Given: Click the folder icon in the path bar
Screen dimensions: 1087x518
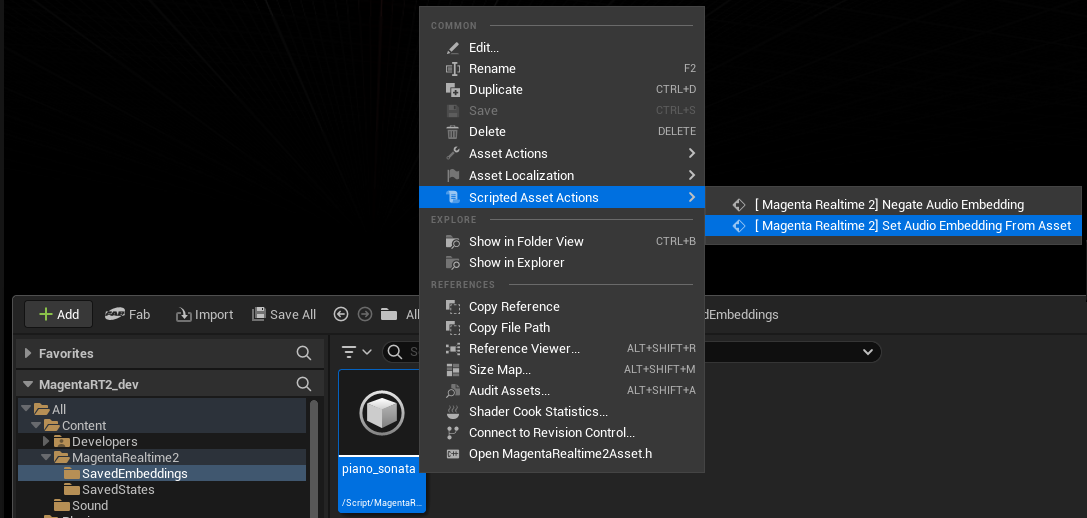Looking at the screenshot, I should (x=389, y=314).
